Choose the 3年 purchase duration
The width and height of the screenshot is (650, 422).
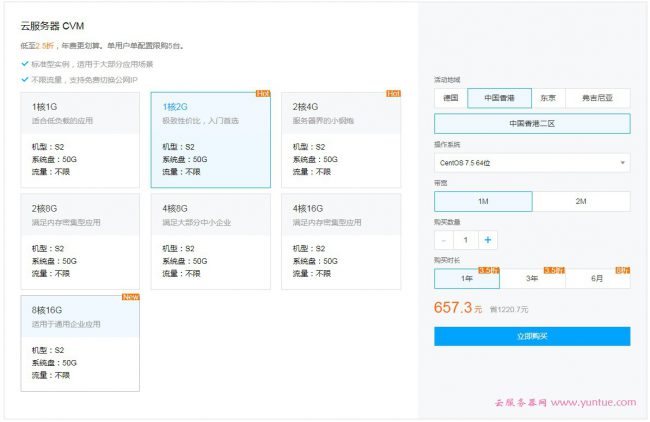click(532, 279)
